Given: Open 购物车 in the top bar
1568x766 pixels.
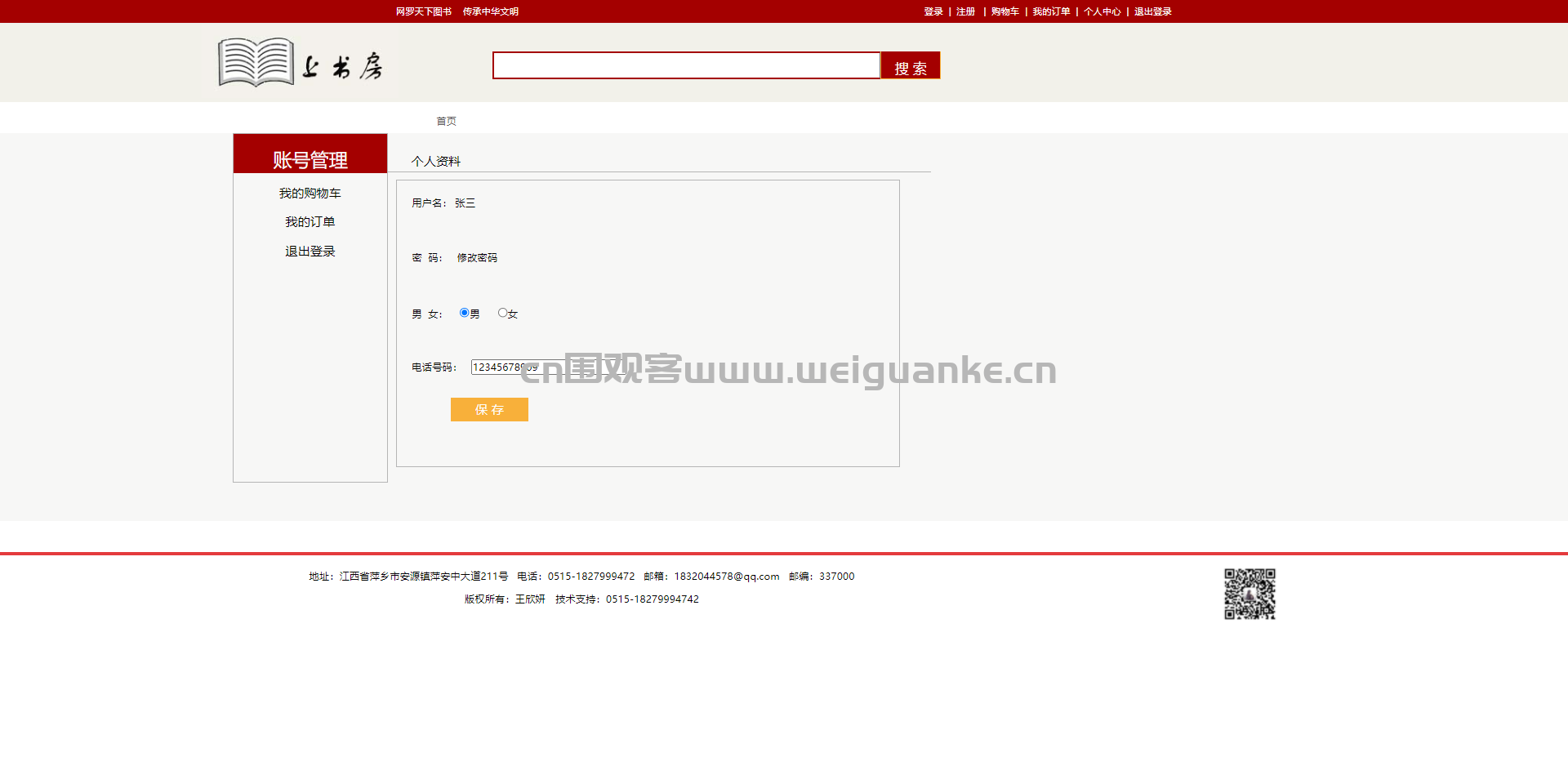Looking at the screenshot, I should [1005, 11].
